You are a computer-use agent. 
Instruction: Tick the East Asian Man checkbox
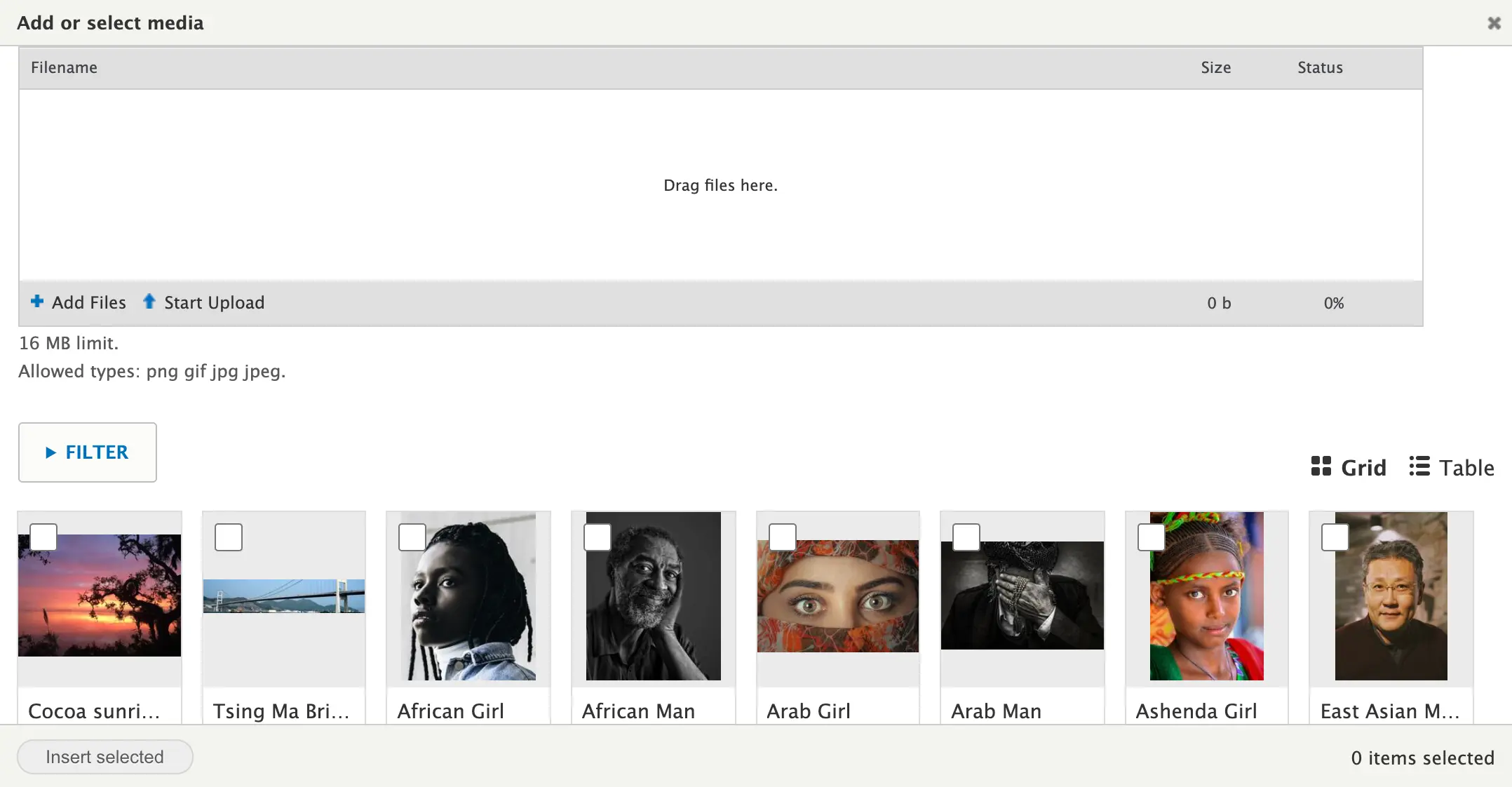pos(1335,537)
